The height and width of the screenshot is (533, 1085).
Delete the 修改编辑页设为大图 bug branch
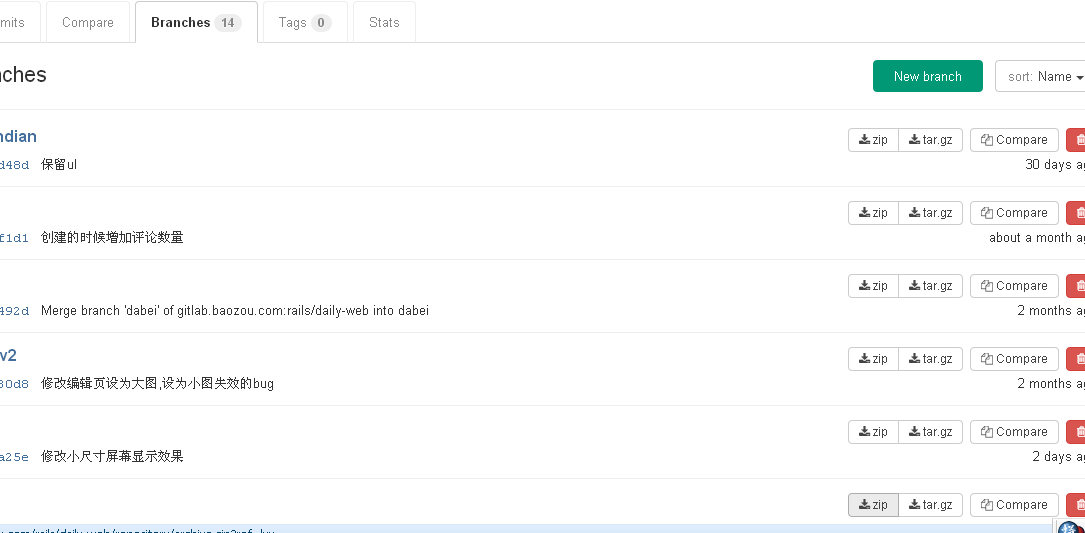(x=1076, y=359)
